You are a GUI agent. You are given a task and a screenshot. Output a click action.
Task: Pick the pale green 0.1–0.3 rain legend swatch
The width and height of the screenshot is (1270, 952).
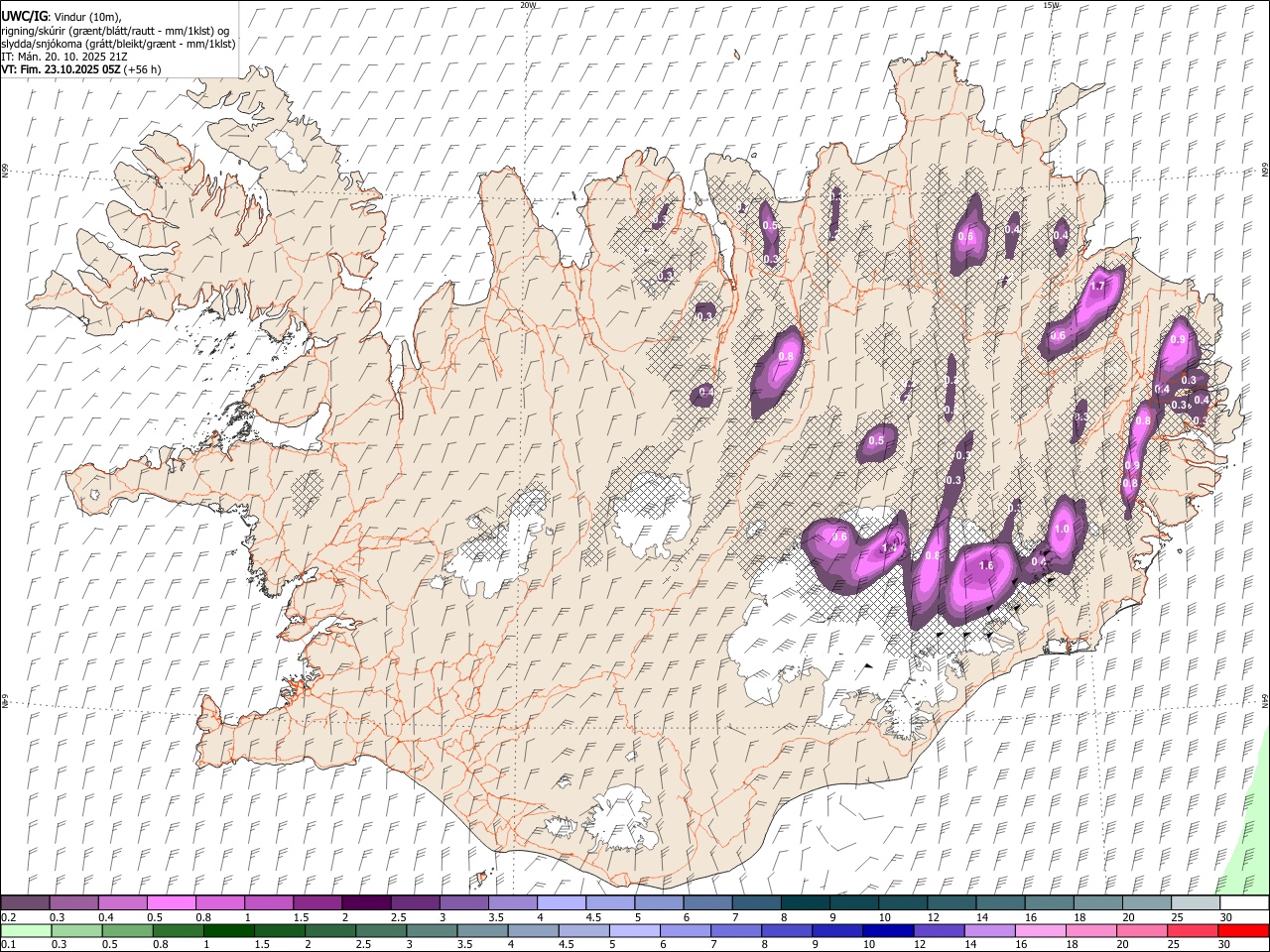26,931
